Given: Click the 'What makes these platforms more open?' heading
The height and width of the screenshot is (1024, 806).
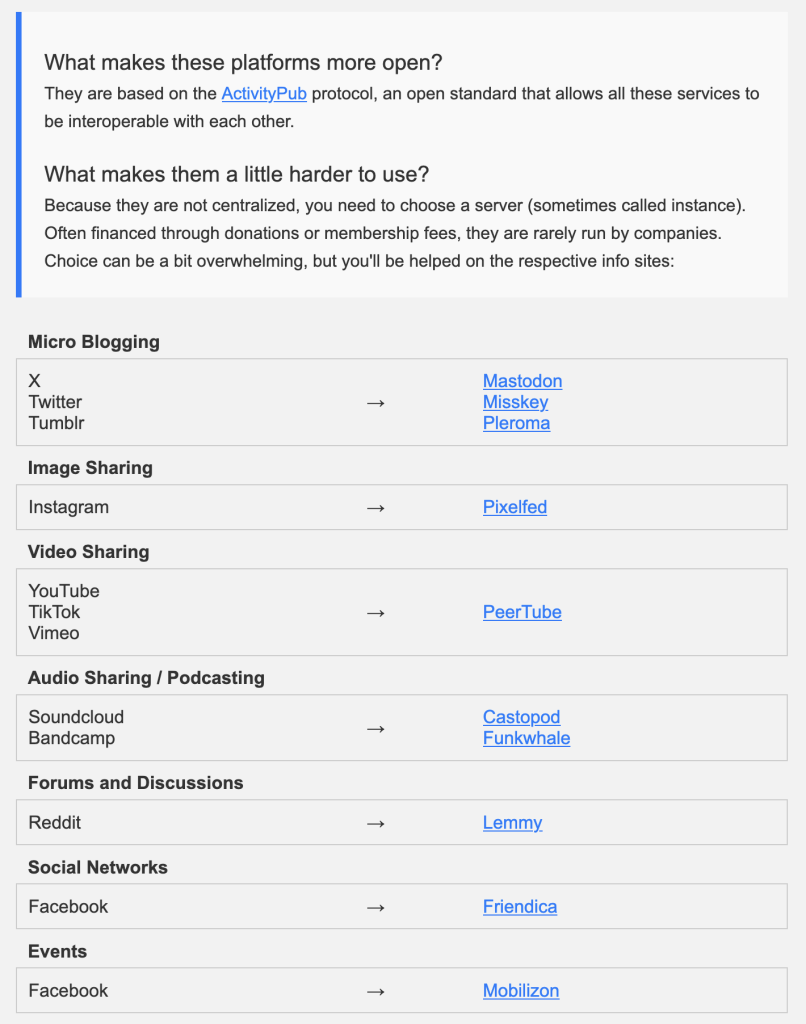Looking at the screenshot, I should (x=243, y=63).
